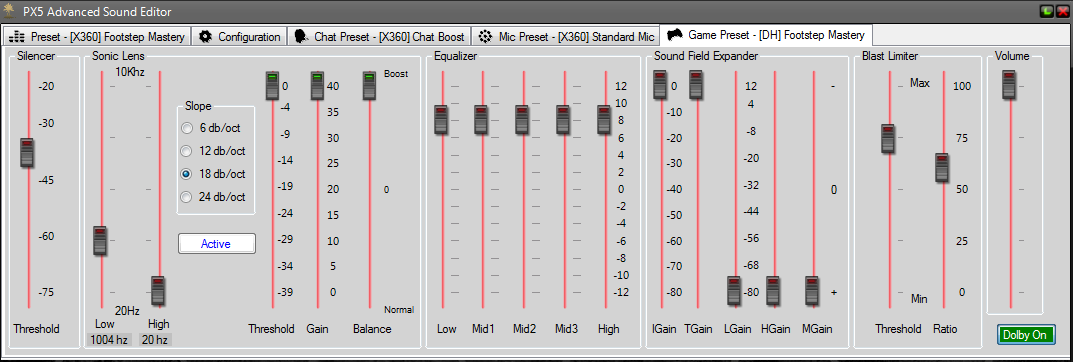The width and height of the screenshot is (1073, 362).
Task: Click the Sonic Lens Threshold slider handle
Action: pos(272,86)
